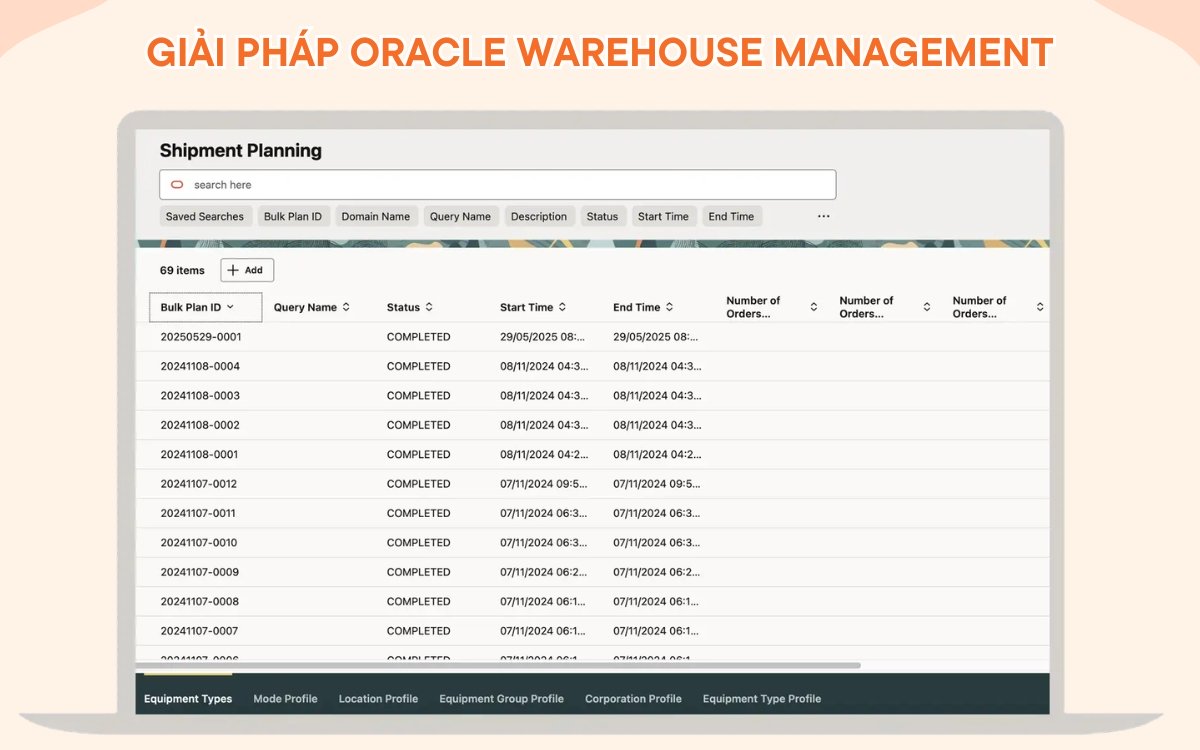Screen dimensions: 1200x750
Task: Click start time of row 20250529-0001
Action: (543, 337)
